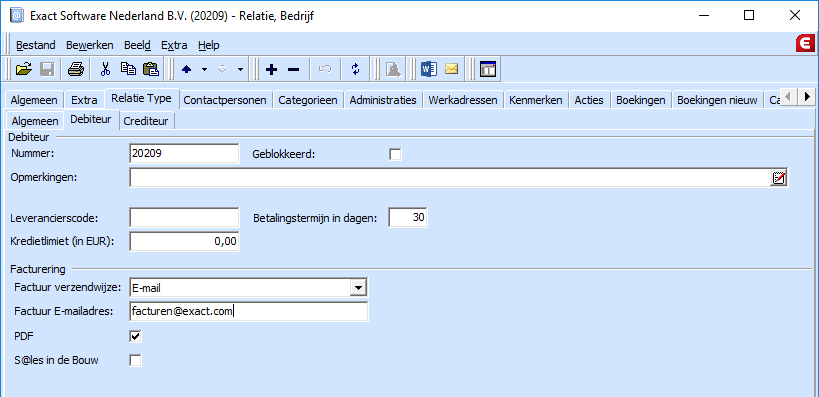Open the notes editor icon in Opmerkingen

pos(778,178)
